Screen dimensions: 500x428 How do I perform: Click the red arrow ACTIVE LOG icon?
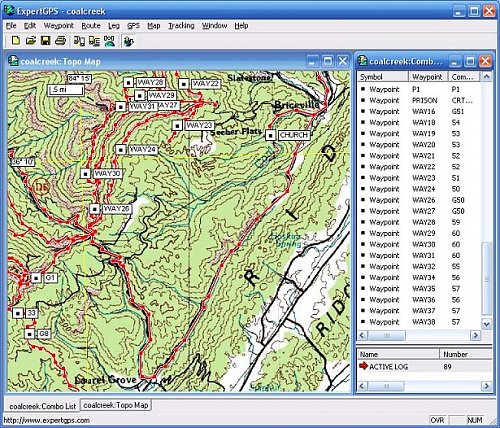pyautogui.click(x=363, y=366)
